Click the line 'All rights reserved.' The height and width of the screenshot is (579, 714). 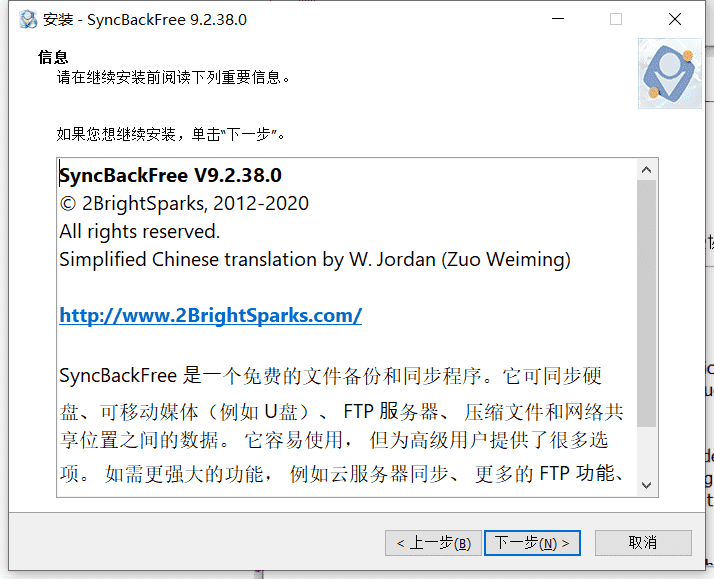[x=139, y=231]
